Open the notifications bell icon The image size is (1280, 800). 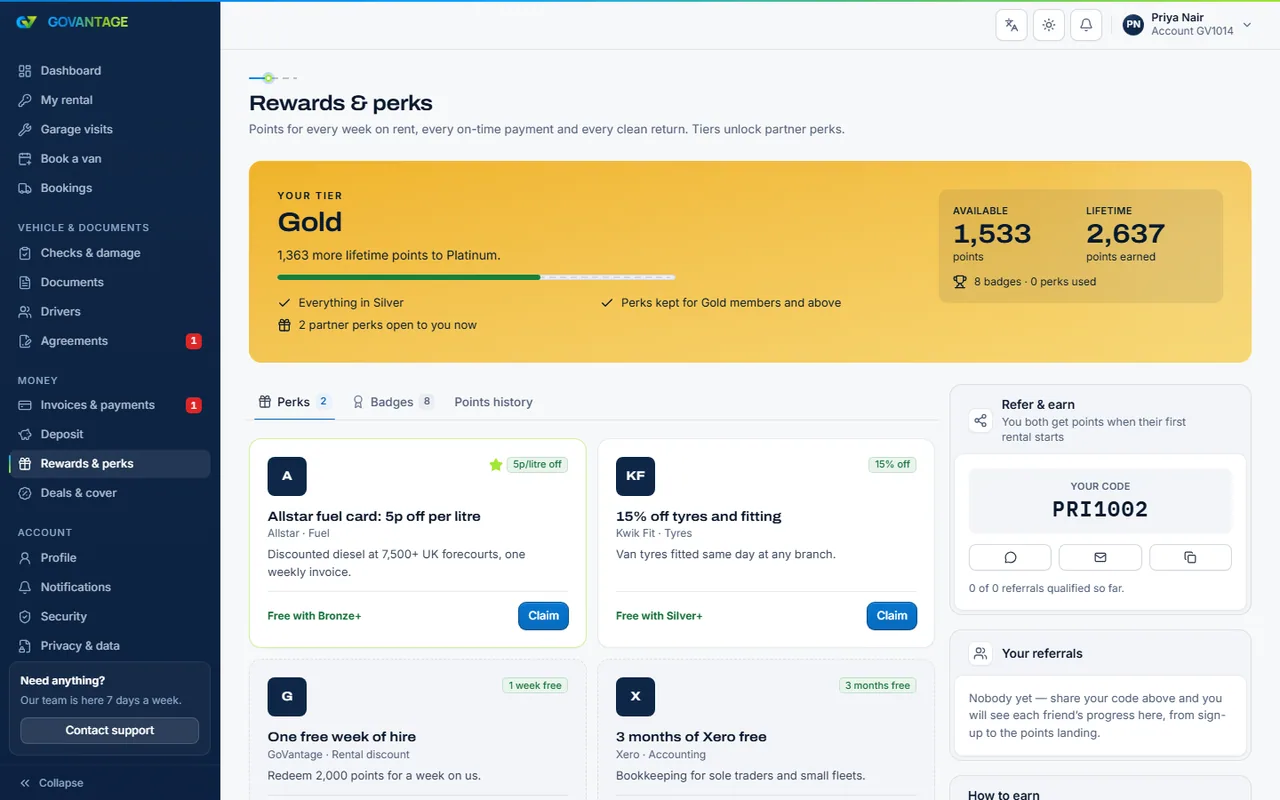(1086, 25)
